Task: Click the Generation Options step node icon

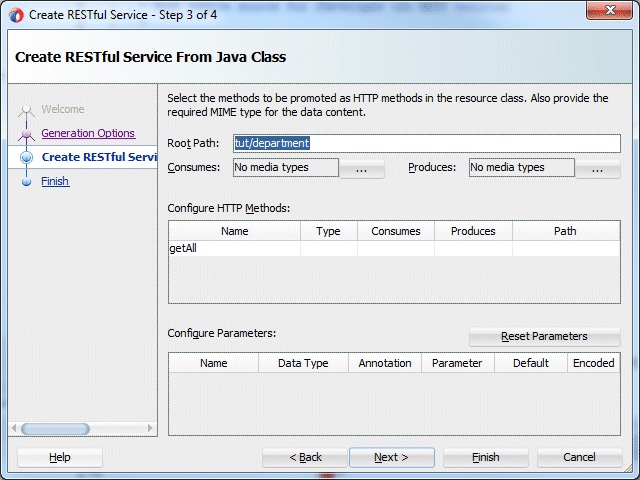Action: coord(27,133)
